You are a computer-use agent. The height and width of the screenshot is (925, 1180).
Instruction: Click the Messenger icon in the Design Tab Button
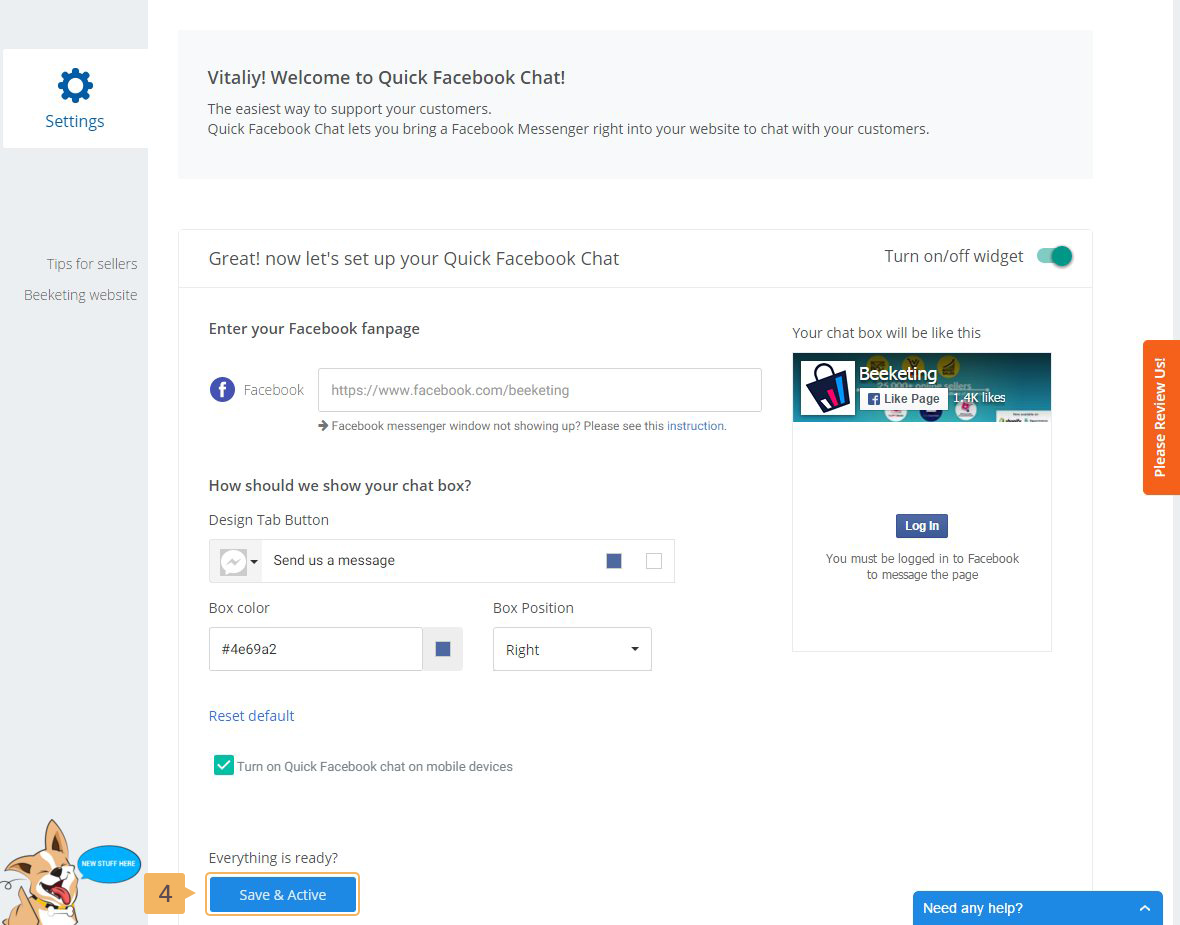click(232, 561)
